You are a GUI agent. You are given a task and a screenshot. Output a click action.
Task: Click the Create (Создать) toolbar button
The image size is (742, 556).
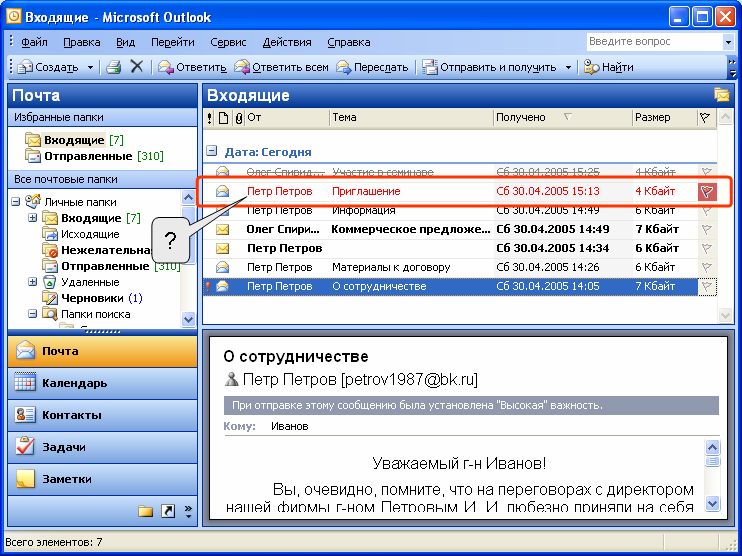[x=48, y=67]
